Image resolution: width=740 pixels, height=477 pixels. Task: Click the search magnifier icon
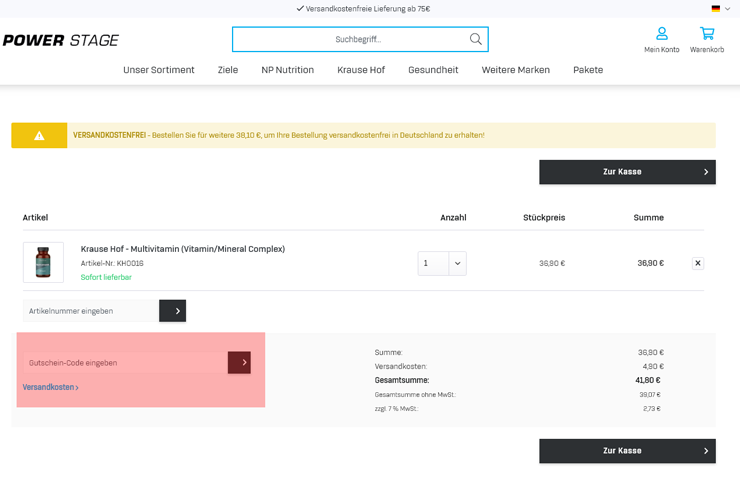[x=476, y=39]
